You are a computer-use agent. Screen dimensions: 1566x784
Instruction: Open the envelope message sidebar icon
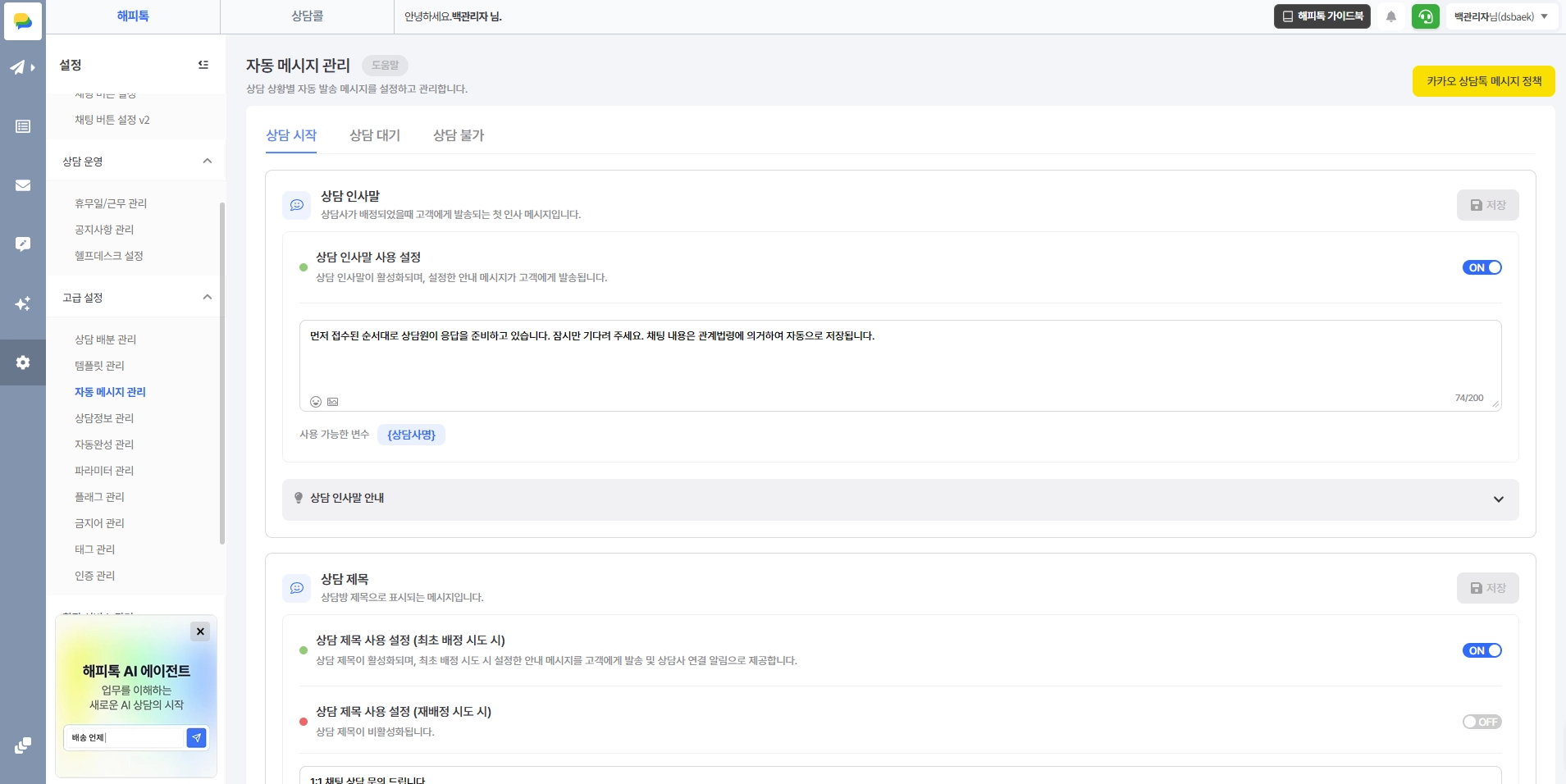click(x=23, y=185)
